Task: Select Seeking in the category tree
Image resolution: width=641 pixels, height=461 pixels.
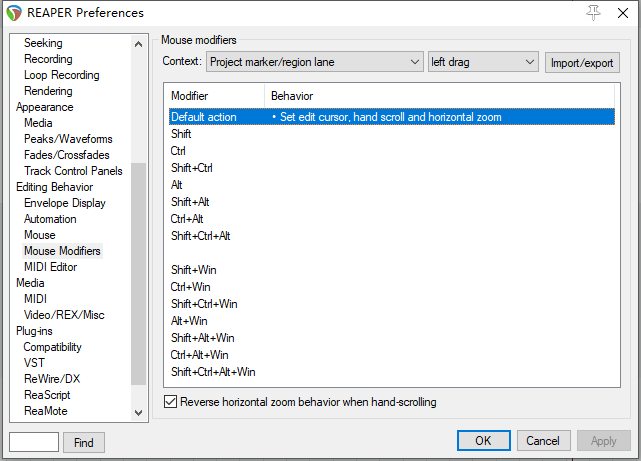Action: tap(43, 43)
